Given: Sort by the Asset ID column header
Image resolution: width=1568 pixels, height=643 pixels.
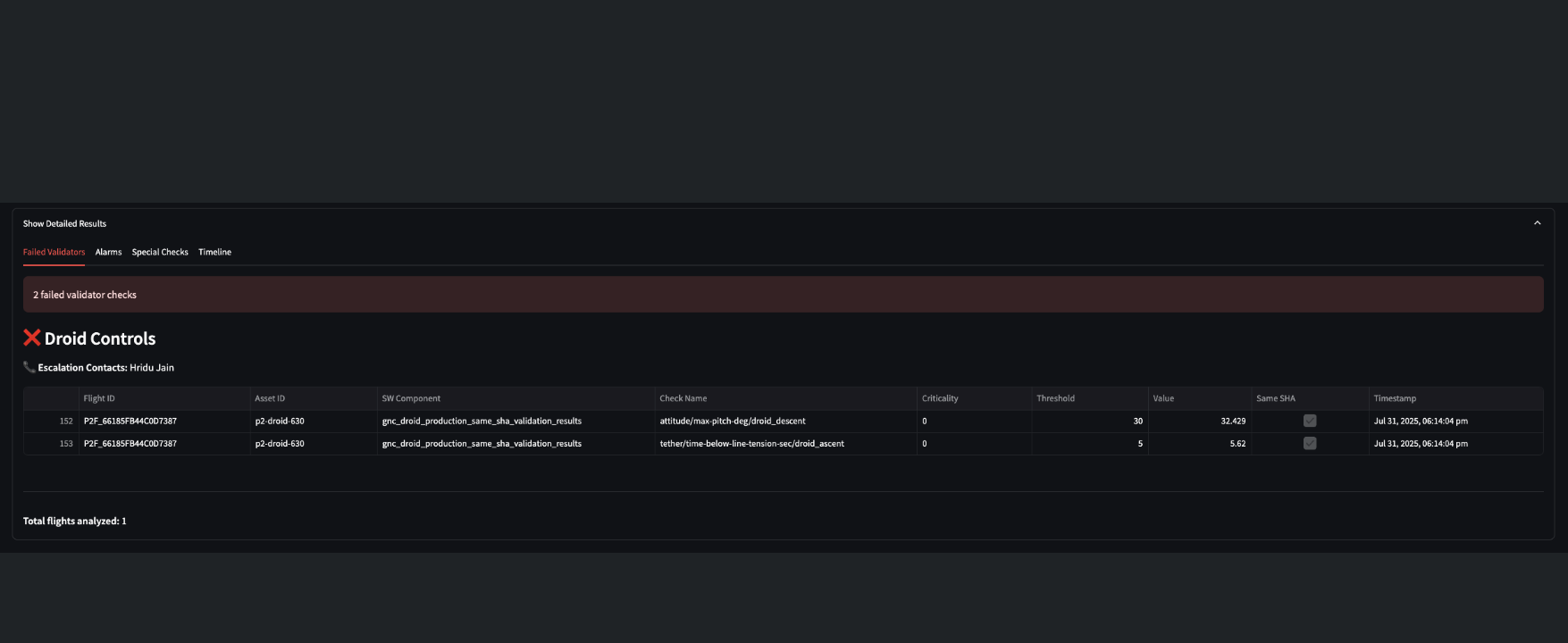Looking at the screenshot, I should (x=314, y=398).
